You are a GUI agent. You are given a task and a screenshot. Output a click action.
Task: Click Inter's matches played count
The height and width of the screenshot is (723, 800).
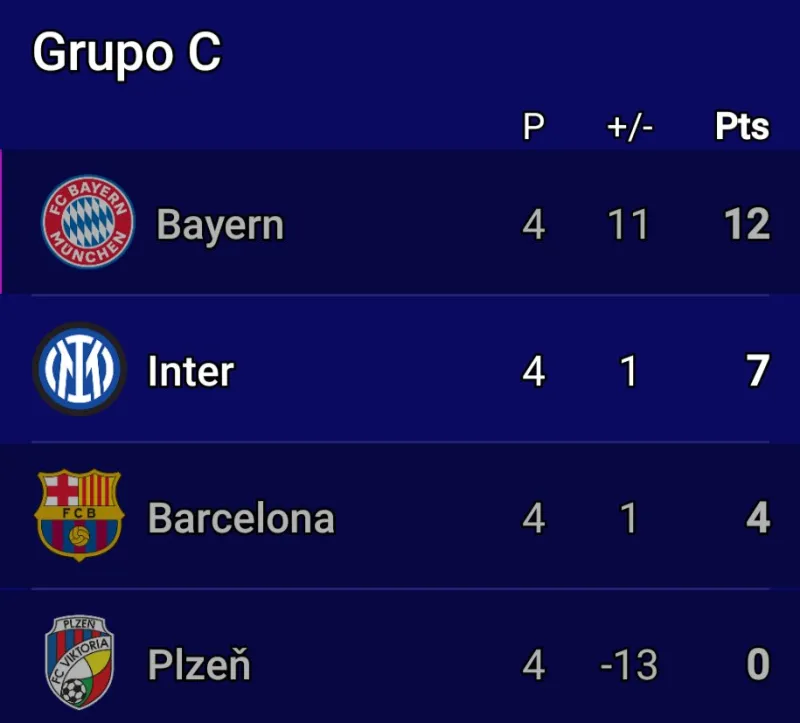click(534, 372)
